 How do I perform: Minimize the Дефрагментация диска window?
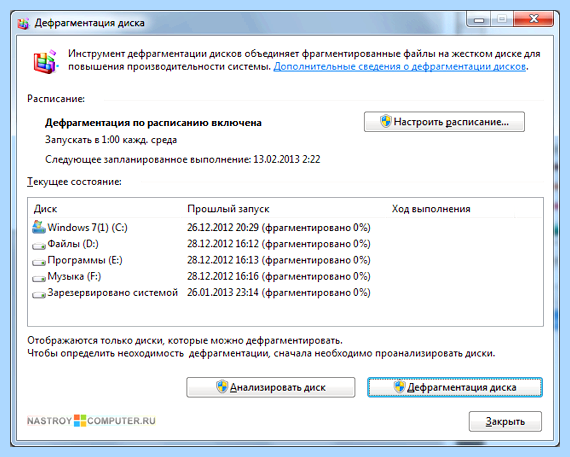[x=479, y=19]
